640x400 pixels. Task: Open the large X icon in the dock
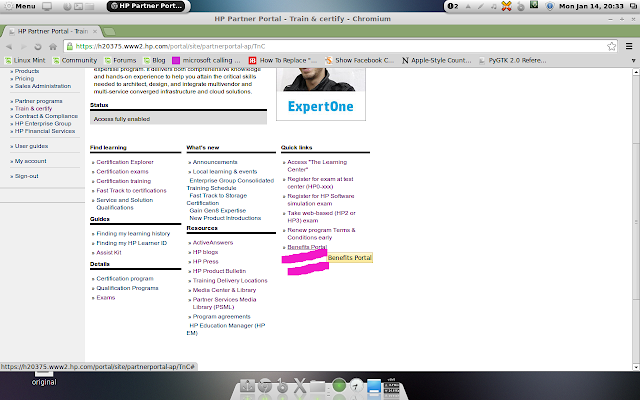[300, 386]
